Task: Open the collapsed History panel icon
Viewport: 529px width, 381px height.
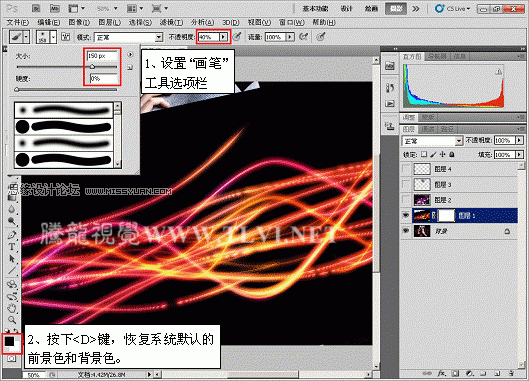Action: pos(390,88)
